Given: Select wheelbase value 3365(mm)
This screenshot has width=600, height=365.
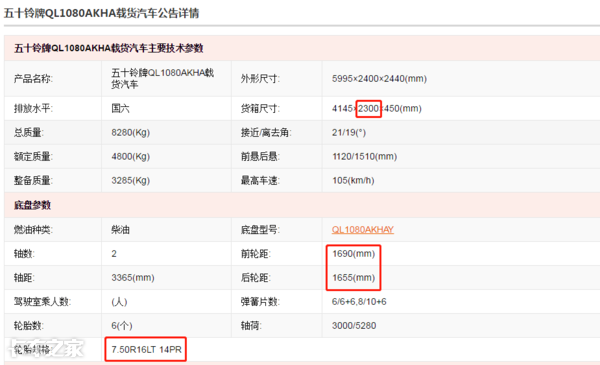Looking at the screenshot, I should [x=133, y=278].
